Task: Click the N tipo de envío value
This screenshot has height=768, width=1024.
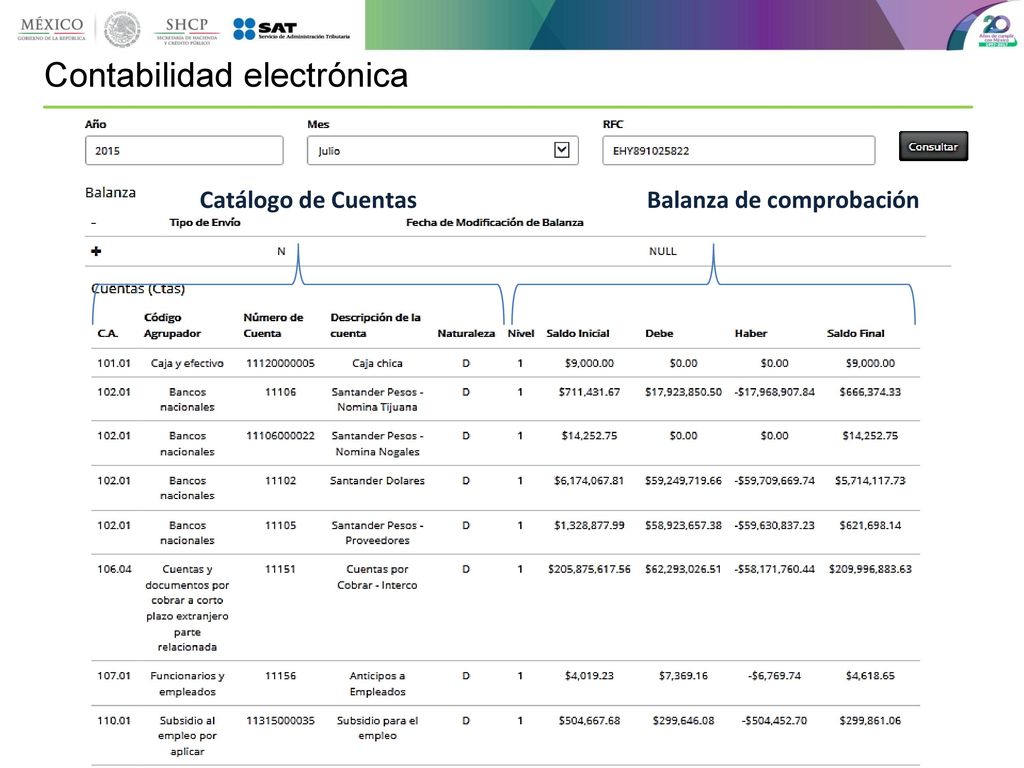Action: 281,251
